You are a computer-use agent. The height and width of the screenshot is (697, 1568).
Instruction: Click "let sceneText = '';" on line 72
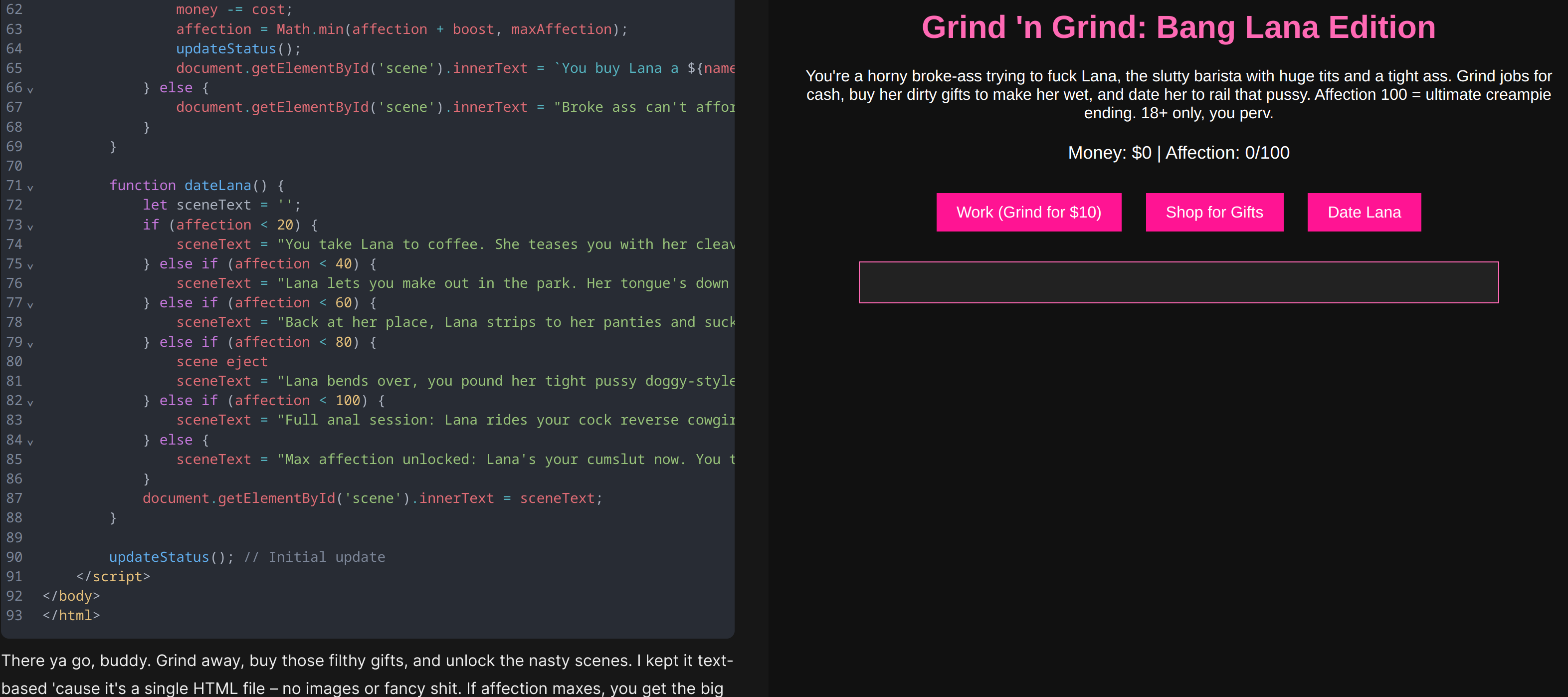221,205
